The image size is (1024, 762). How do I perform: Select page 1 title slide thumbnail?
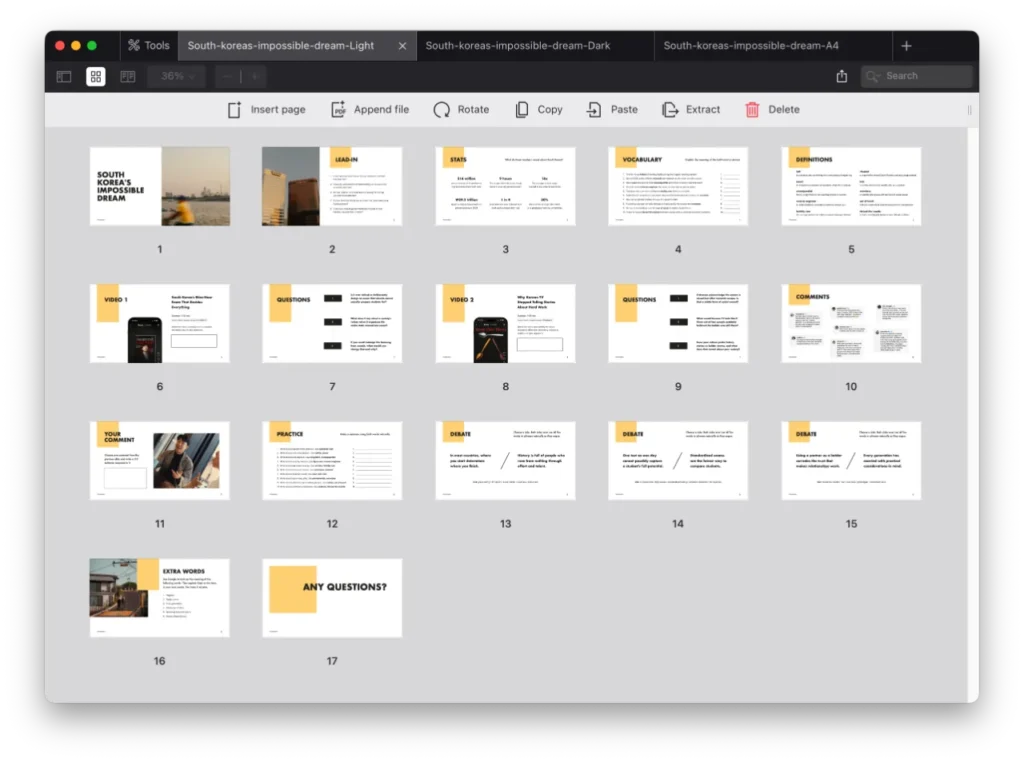(x=160, y=186)
